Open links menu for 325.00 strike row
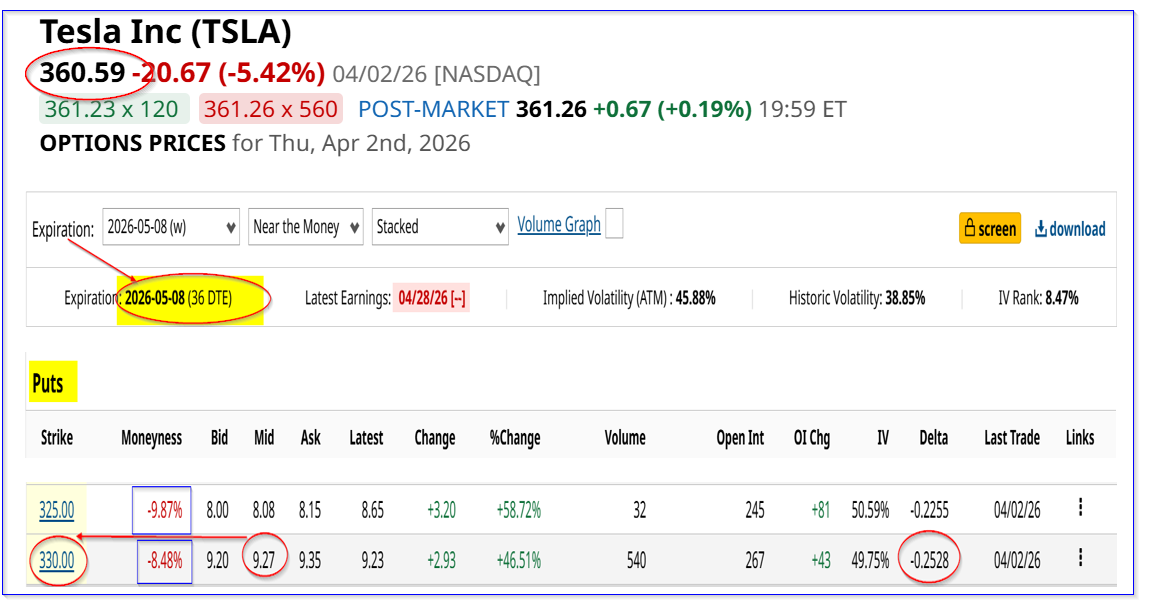Screen dimensions: 1153x607 click(1080, 508)
